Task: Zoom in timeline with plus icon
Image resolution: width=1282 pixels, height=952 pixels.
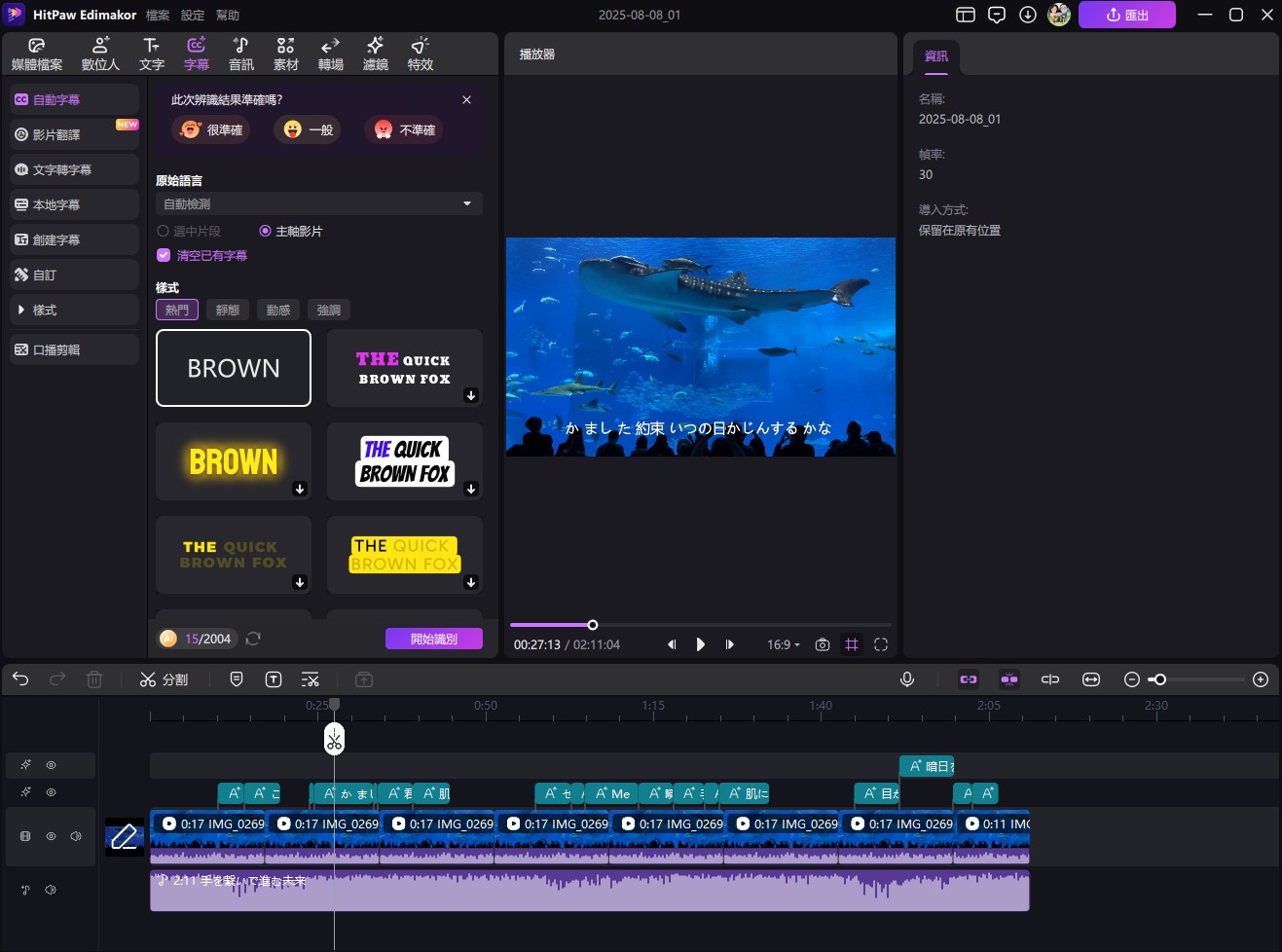Action: click(1261, 679)
